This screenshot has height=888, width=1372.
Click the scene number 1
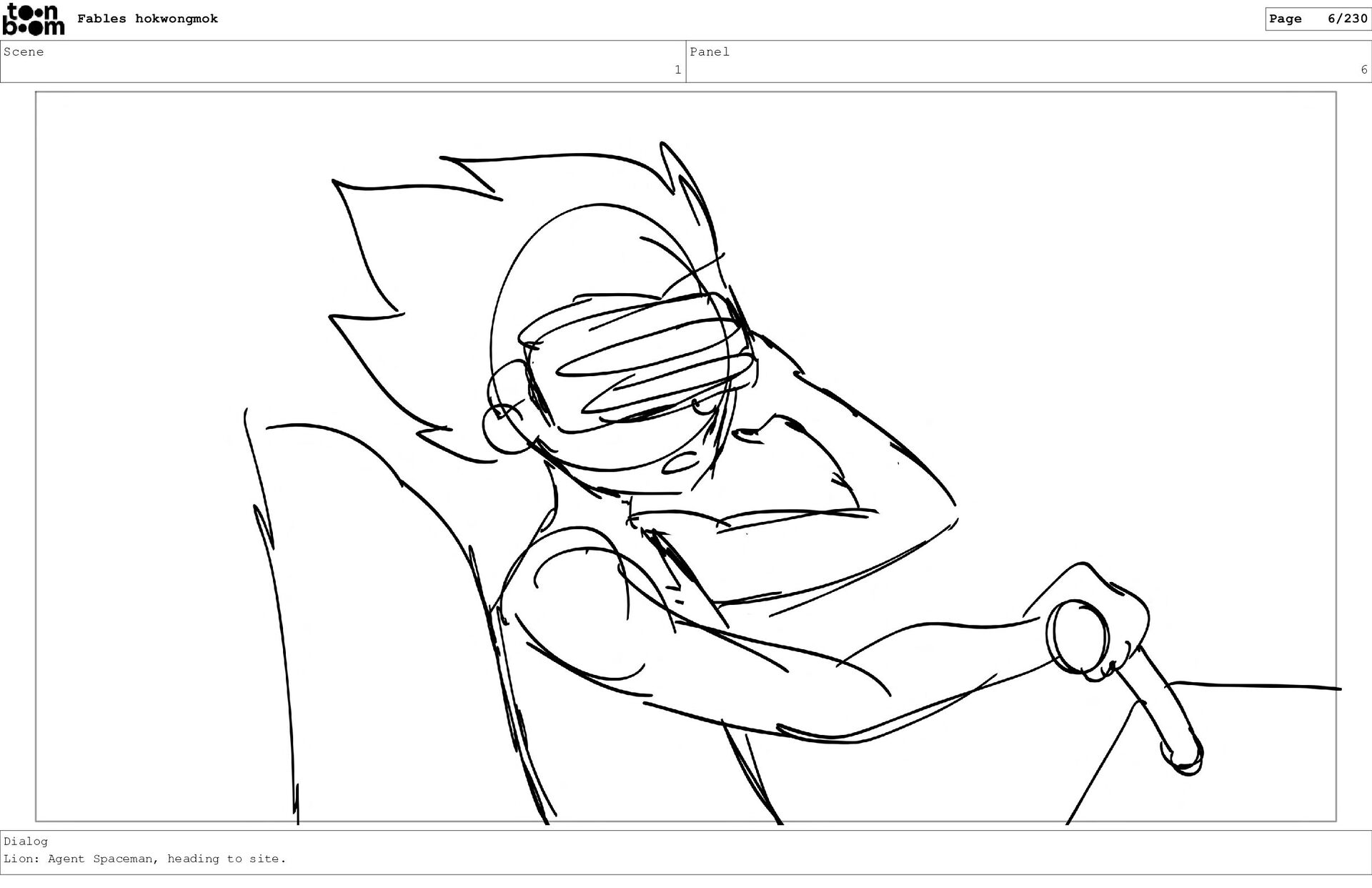click(x=677, y=70)
